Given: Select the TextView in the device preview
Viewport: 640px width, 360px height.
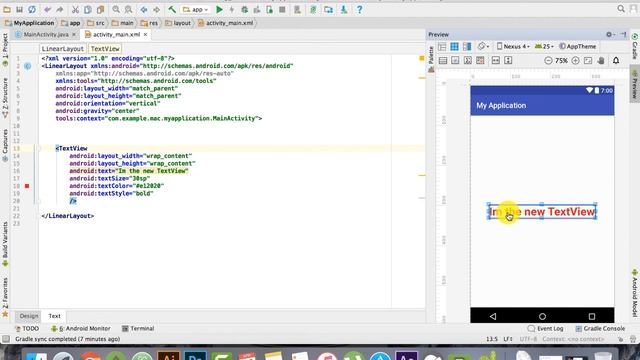Looking at the screenshot, I should (542, 212).
